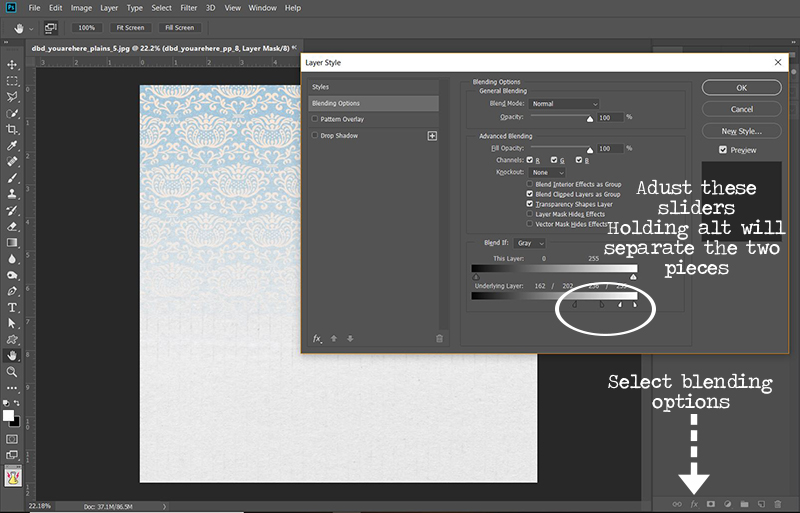The height and width of the screenshot is (513, 800).
Task: Click the plus icon beside Drop Shadow
Action: pos(432,135)
